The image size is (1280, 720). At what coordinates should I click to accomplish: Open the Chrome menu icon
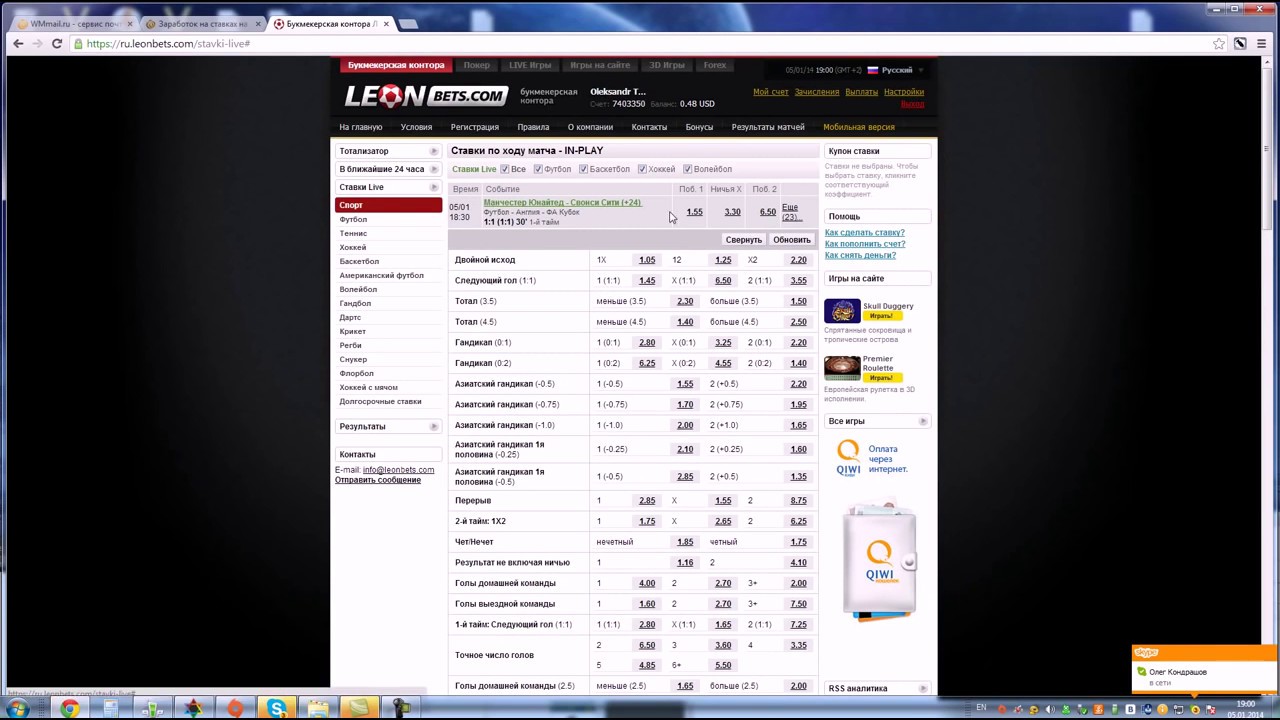[x=1262, y=43]
